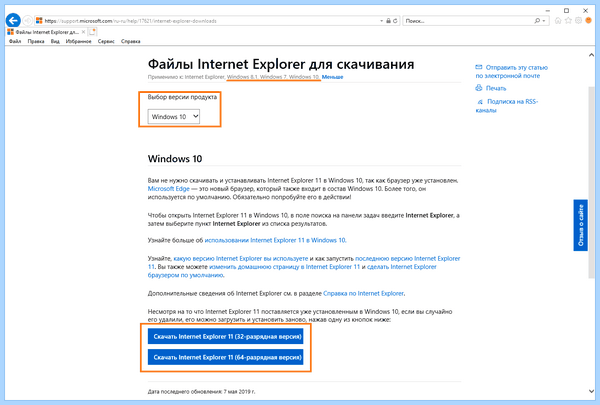Click the New Tab button

point(93,32)
